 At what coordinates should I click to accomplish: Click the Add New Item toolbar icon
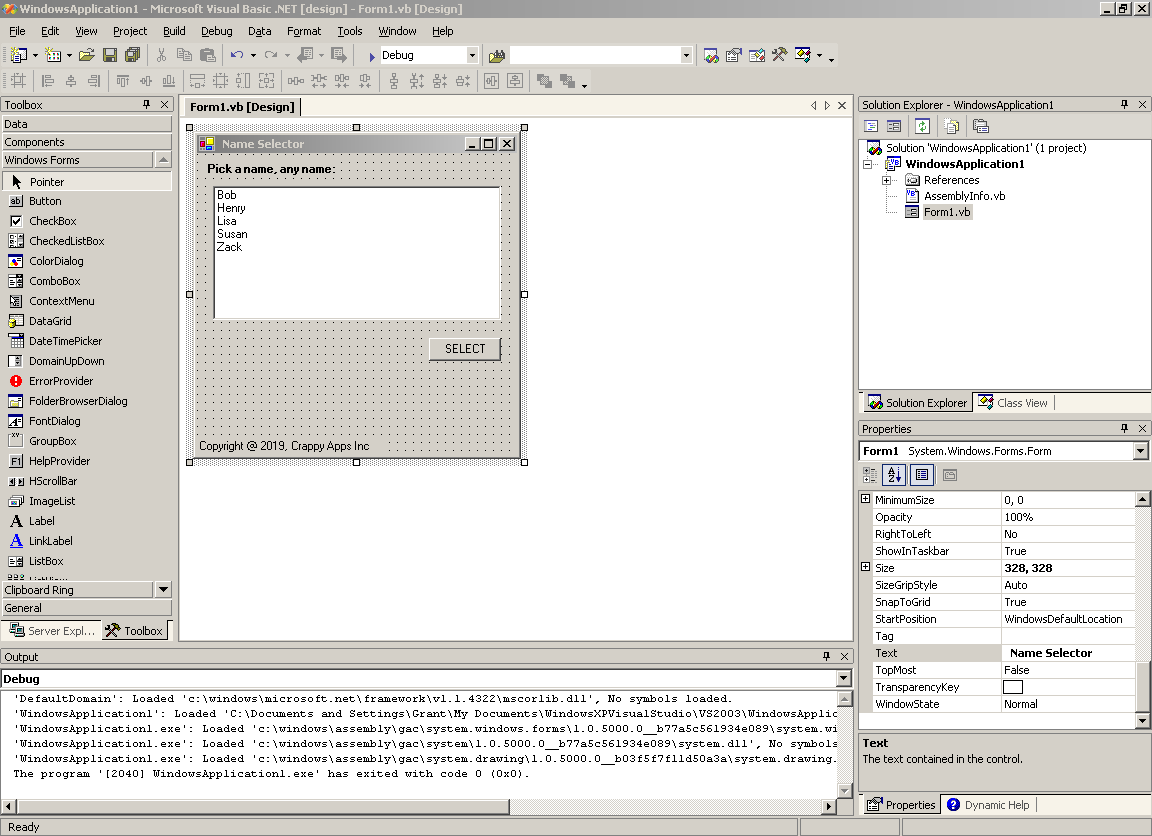(53, 55)
